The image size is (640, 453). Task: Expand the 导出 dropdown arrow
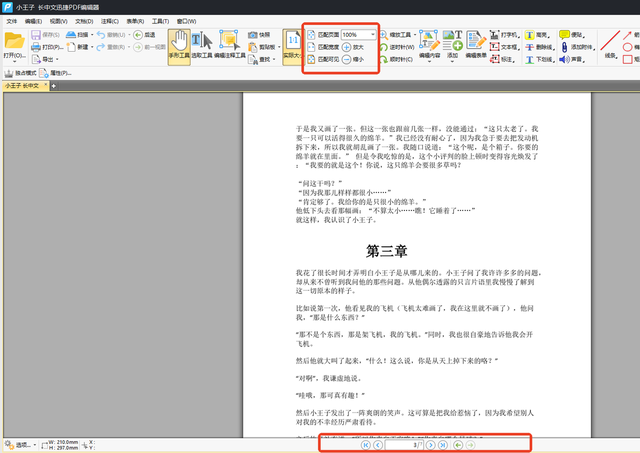pos(57,60)
